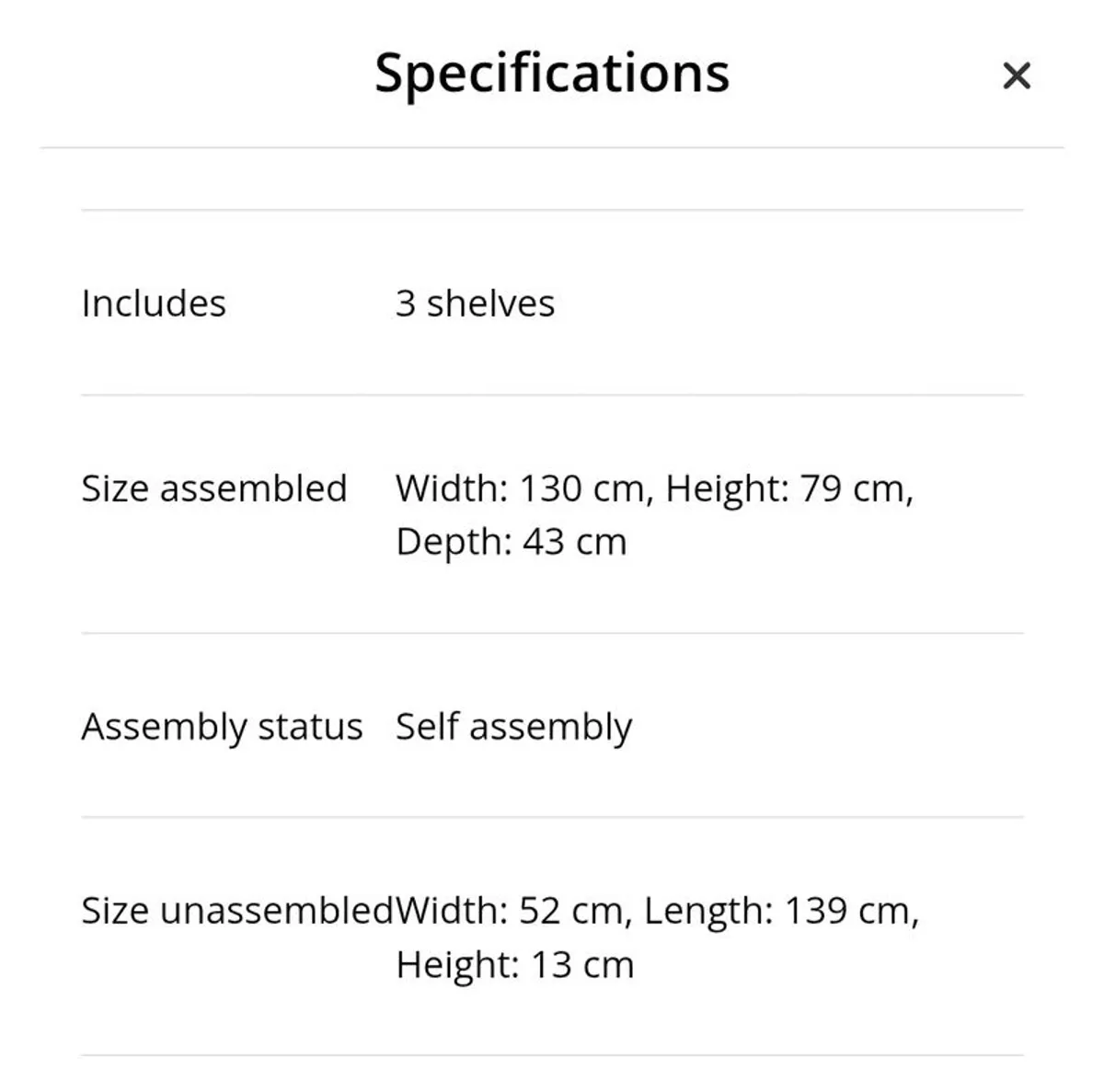Click the "3 shelves" value

coord(475,304)
